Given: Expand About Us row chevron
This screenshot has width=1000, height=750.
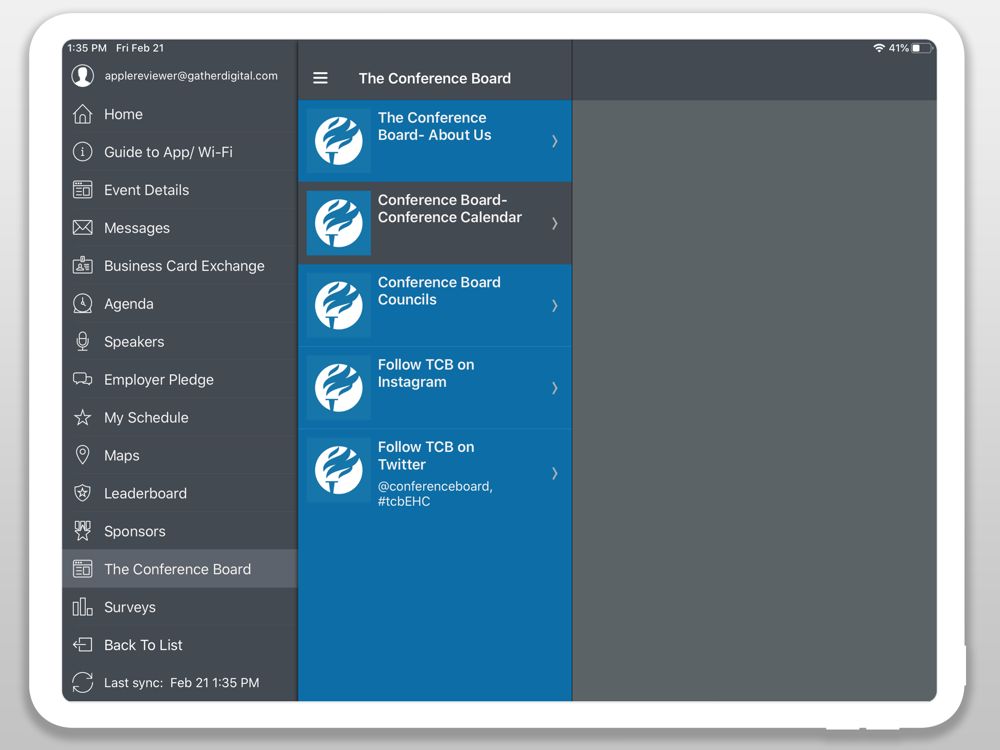Looking at the screenshot, I should point(555,141).
